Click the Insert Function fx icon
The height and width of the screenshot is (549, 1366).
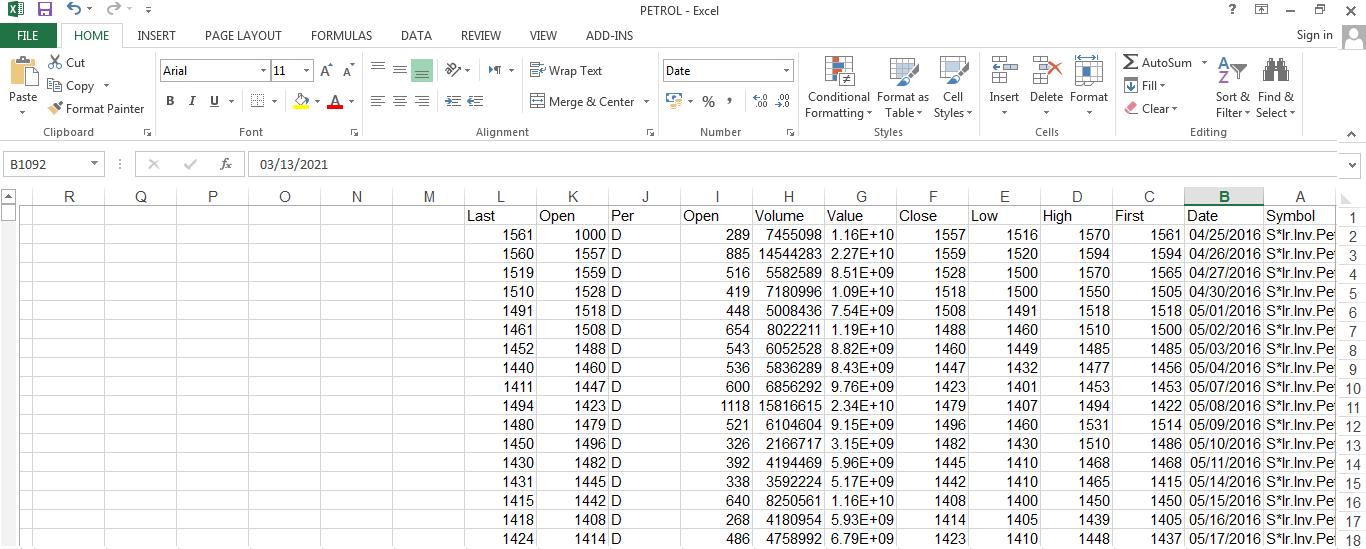pos(226,164)
